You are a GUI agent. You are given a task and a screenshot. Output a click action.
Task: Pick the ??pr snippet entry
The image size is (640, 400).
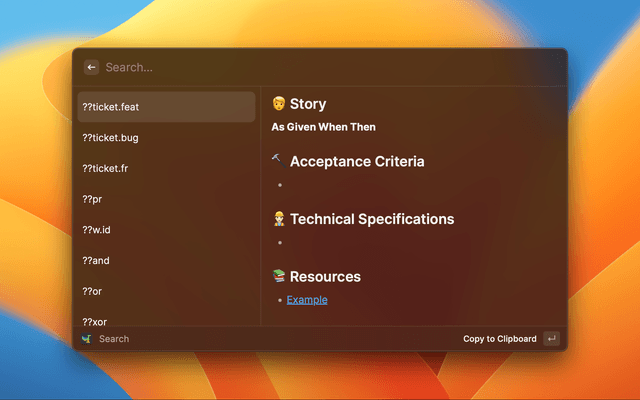pos(166,199)
